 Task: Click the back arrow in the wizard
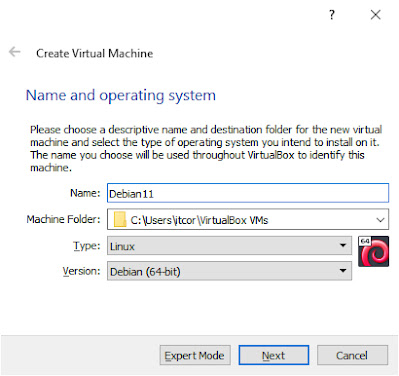pos(15,52)
